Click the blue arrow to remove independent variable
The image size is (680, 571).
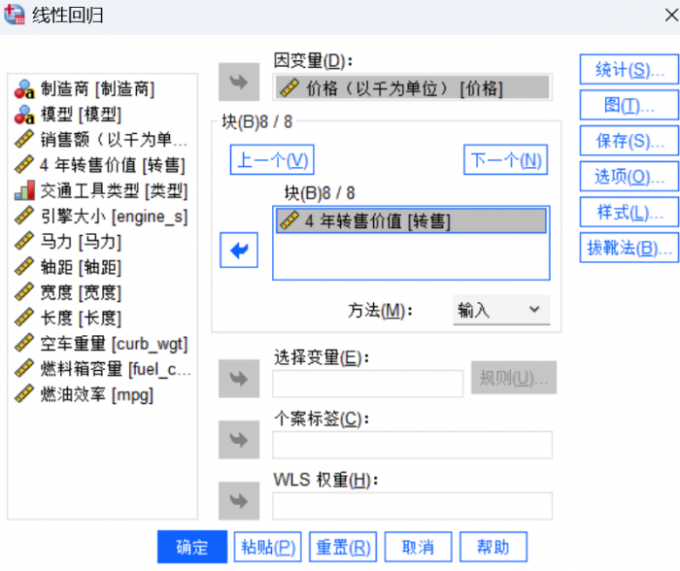239,250
